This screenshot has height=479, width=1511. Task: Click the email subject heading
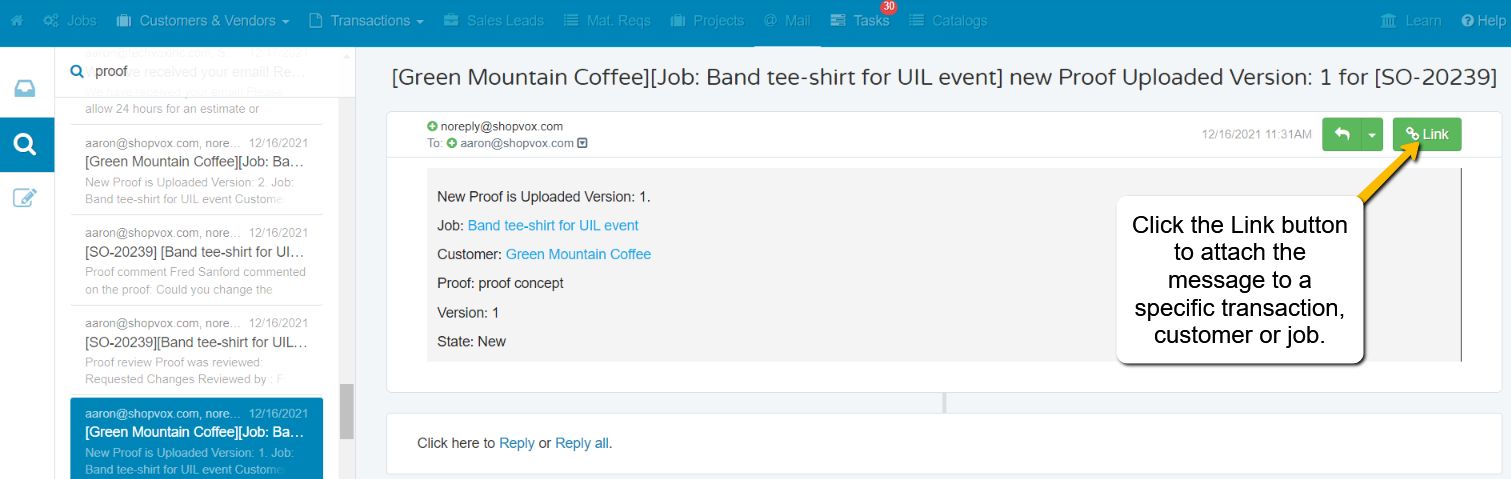tap(944, 77)
